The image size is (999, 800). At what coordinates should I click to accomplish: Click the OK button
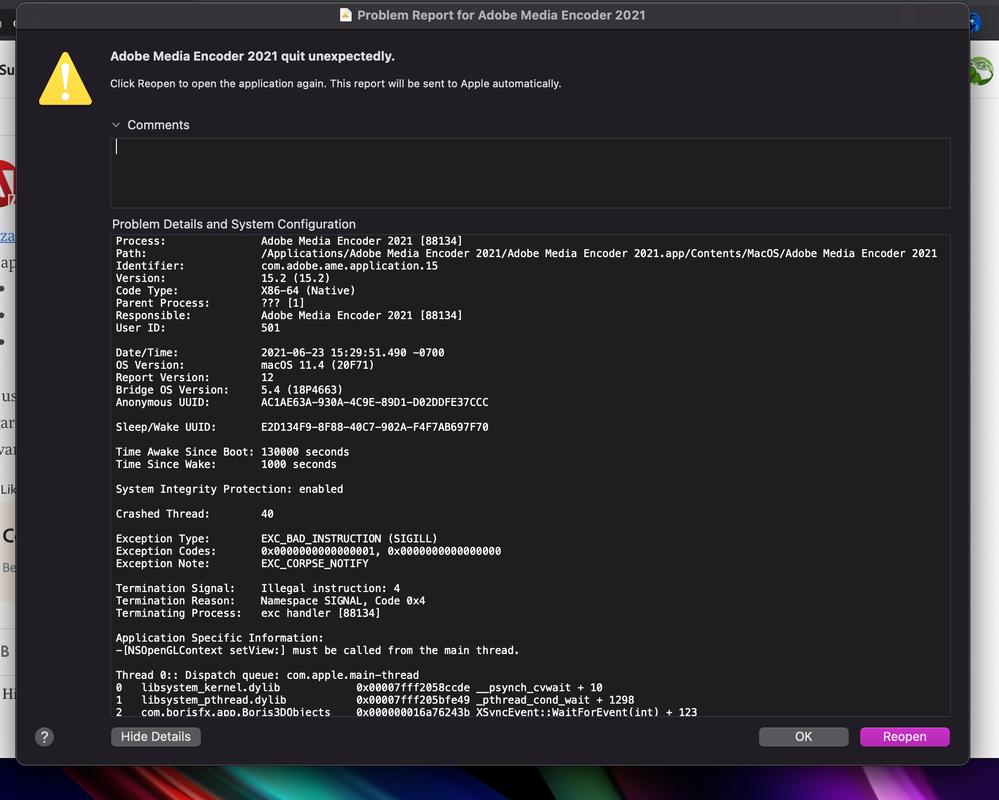(x=803, y=736)
